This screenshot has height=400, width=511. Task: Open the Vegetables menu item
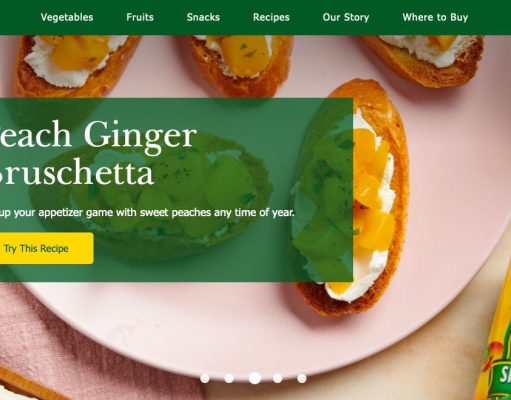click(67, 17)
